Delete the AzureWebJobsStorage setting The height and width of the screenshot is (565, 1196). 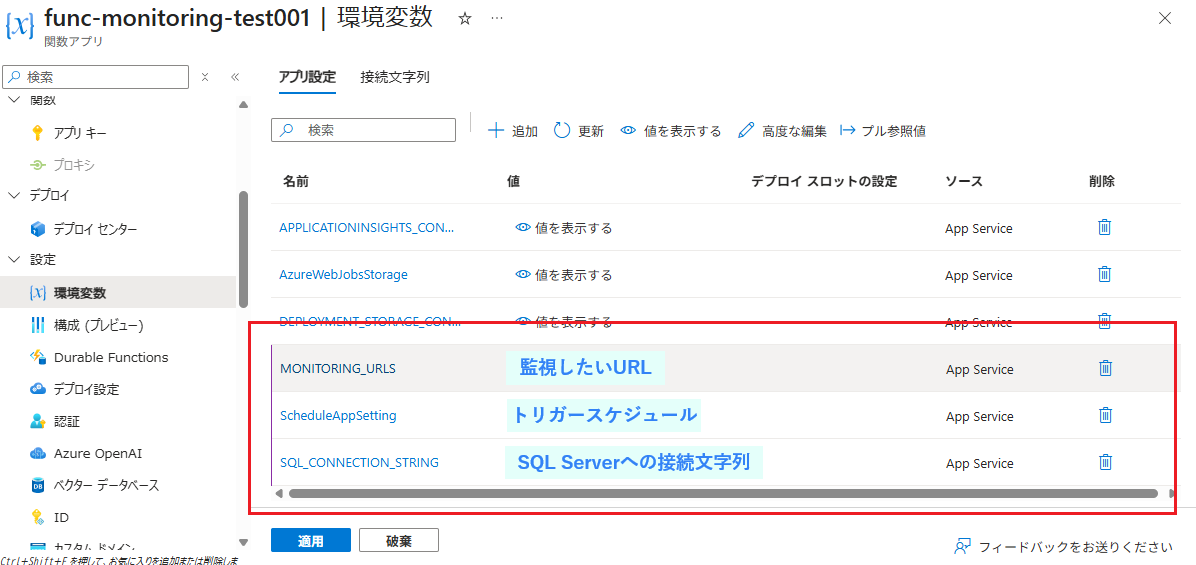[1104, 274]
